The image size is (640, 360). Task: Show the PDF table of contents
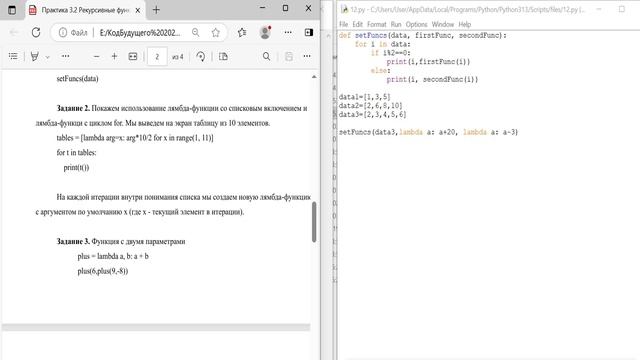point(13,56)
